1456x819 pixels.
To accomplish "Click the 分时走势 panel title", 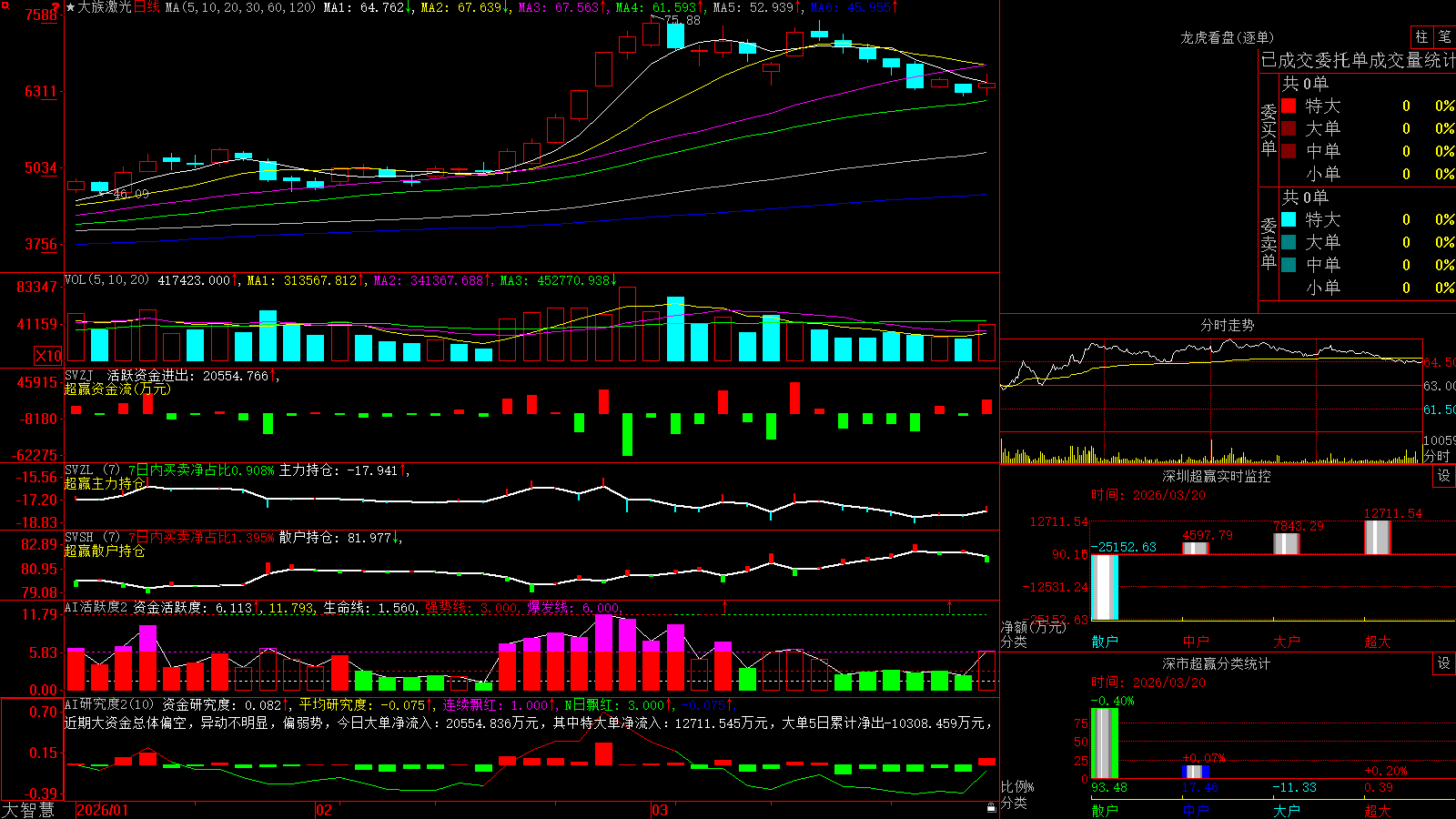I will [1227, 325].
